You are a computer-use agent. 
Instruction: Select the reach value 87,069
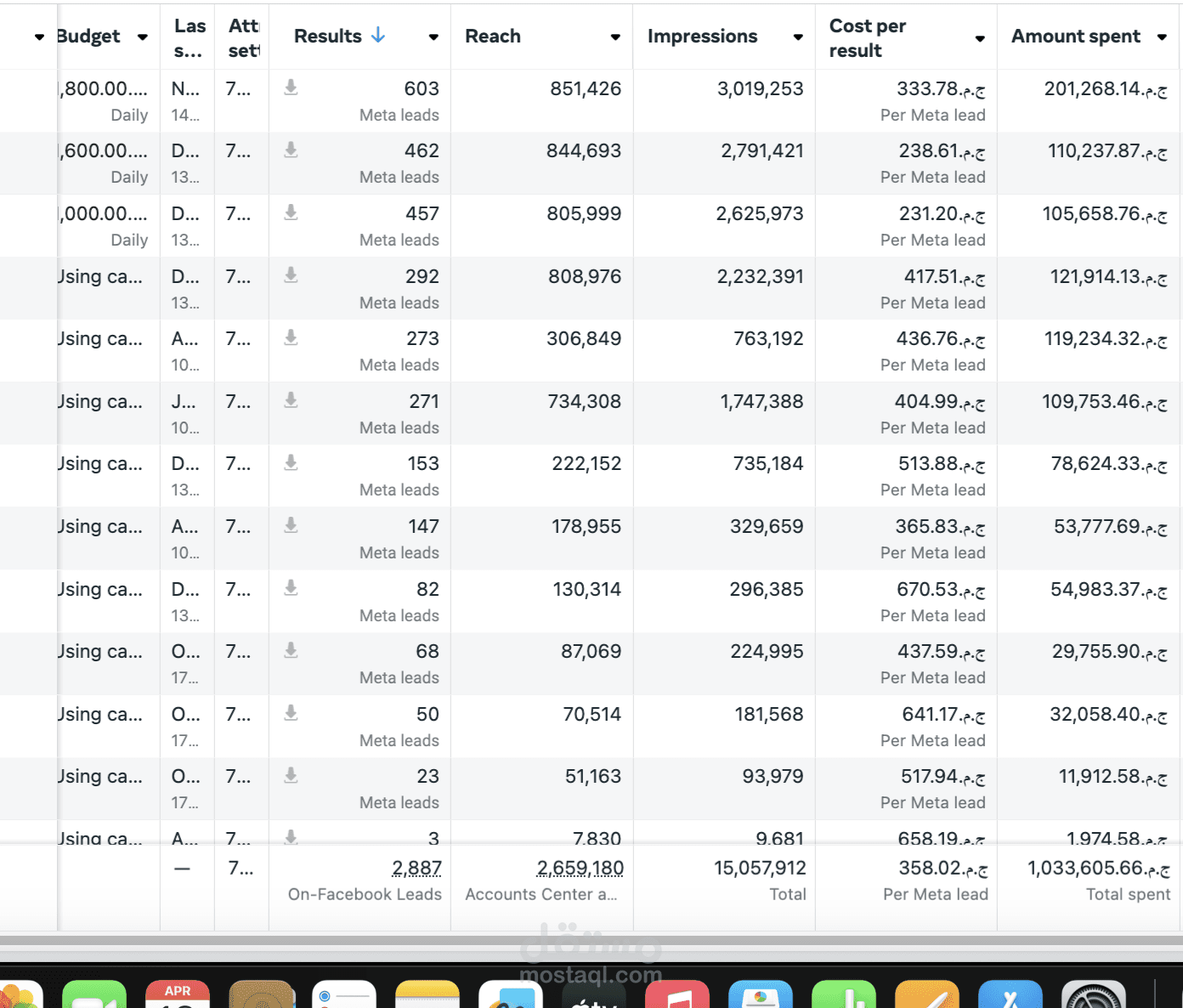[x=591, y=651]
